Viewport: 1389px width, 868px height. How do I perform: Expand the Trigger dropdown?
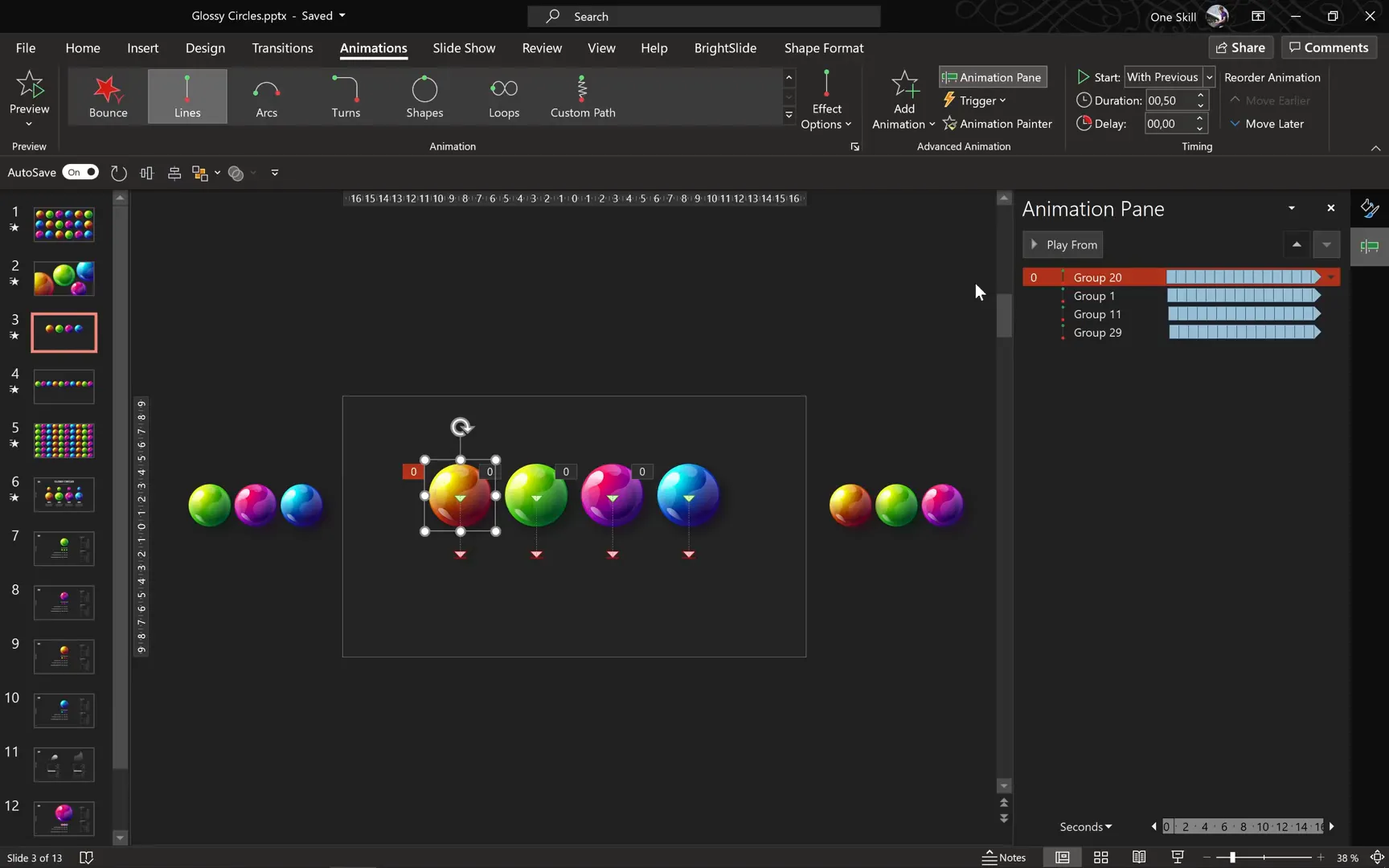pos(974,100)
